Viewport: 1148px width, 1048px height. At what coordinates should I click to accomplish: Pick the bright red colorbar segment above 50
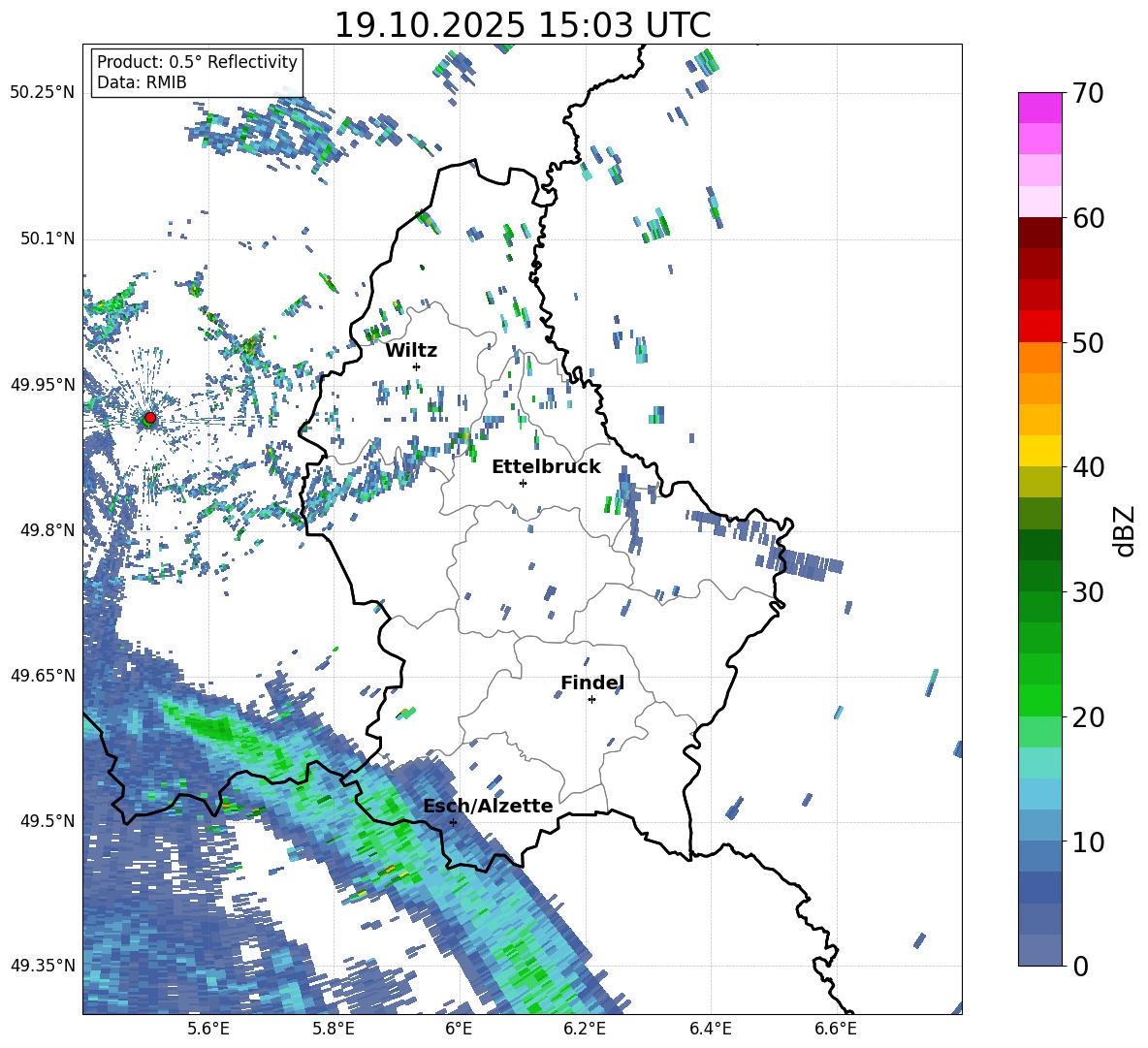(x=1039, y=327)
